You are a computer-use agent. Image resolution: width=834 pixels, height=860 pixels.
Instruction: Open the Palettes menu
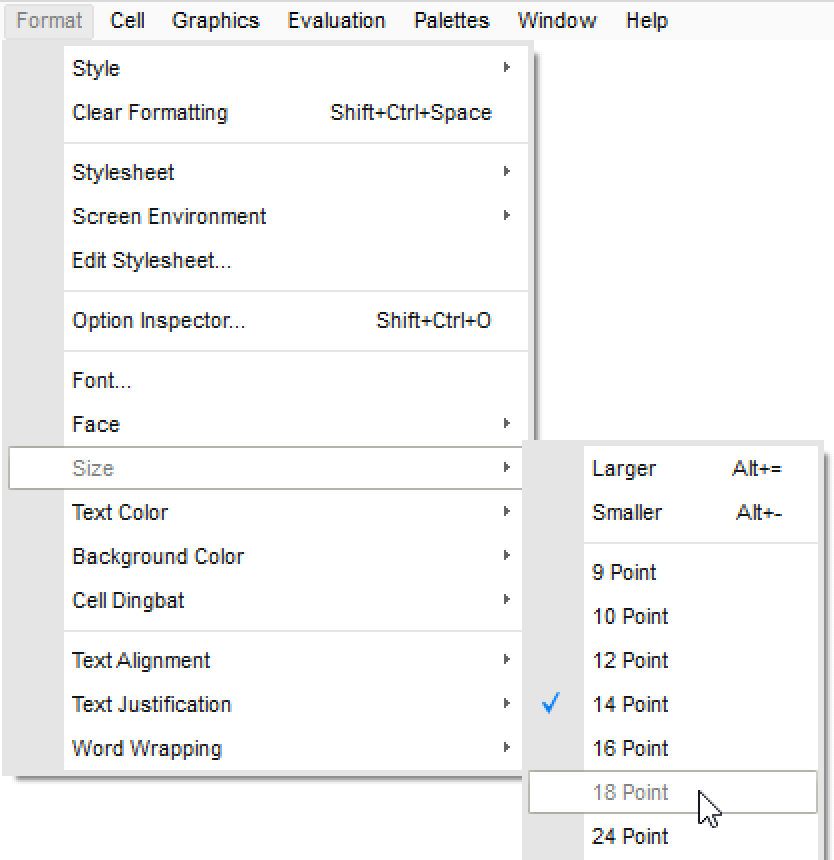click(x=451, y=20)
